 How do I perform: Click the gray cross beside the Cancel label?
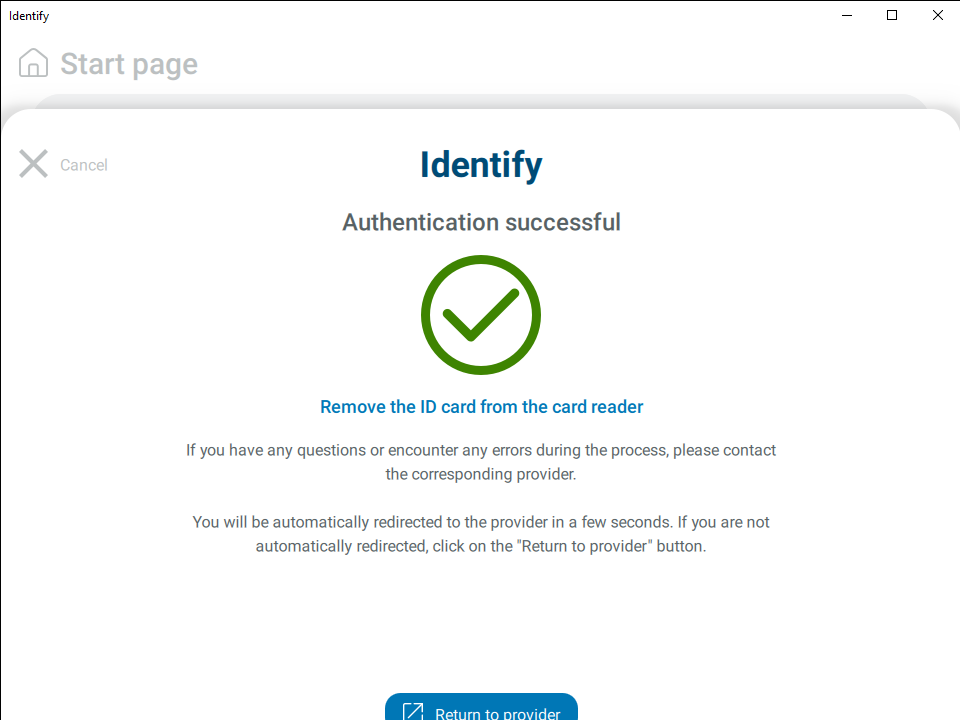click(x=33, y=164)
